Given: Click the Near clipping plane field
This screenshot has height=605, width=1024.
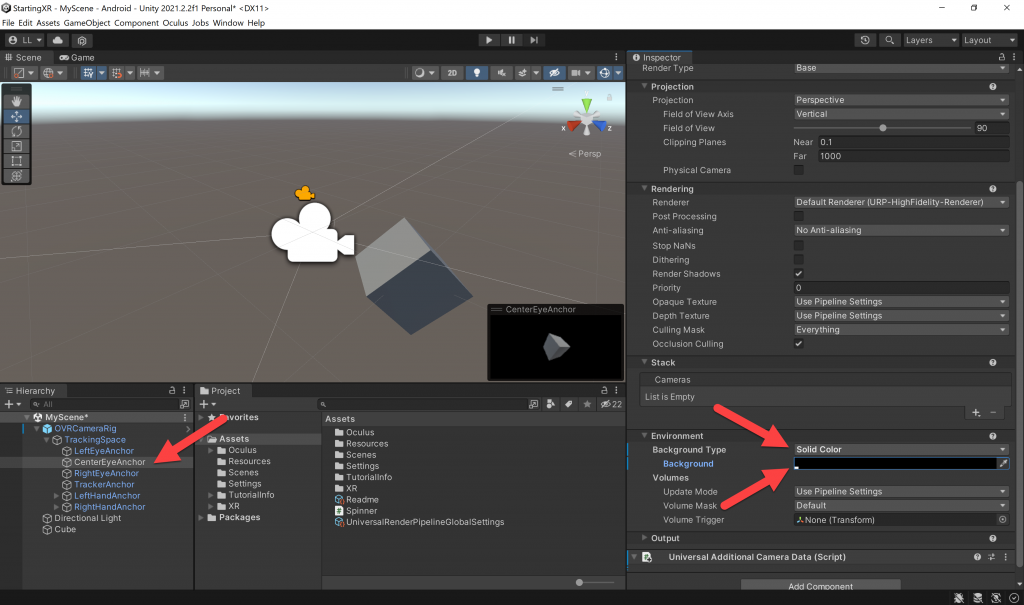Looking at the screenshot, I should tap(914, 142).
